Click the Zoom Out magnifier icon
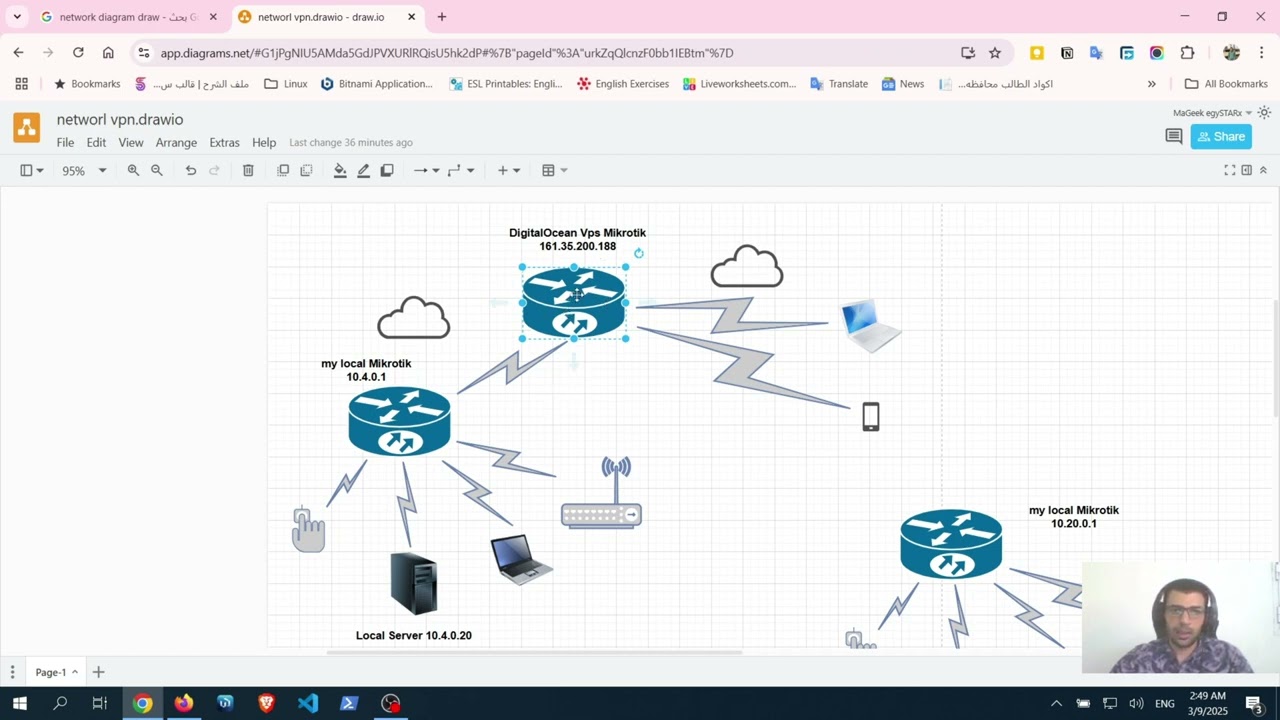Viewport: 1280px width, 720px height. (157, 171)
